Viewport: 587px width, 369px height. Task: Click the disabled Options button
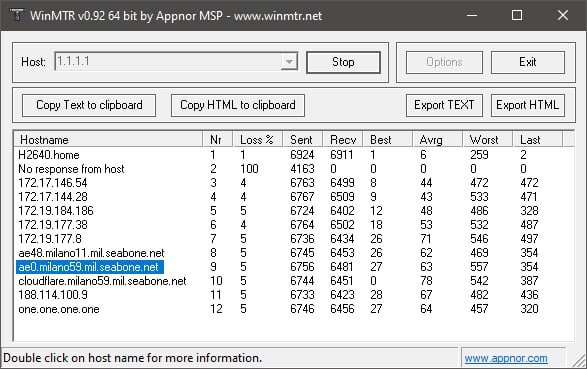(x=444, y=62)
